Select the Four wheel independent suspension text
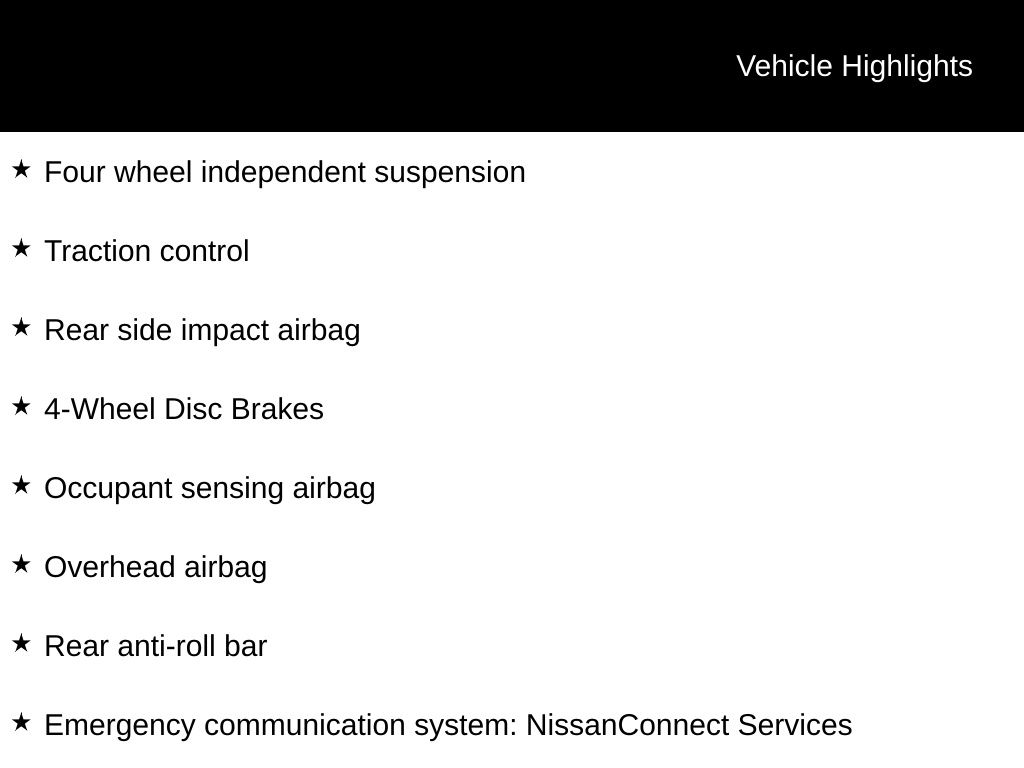The width and height of the screenshot is (1024, 768). pos(285,172)
